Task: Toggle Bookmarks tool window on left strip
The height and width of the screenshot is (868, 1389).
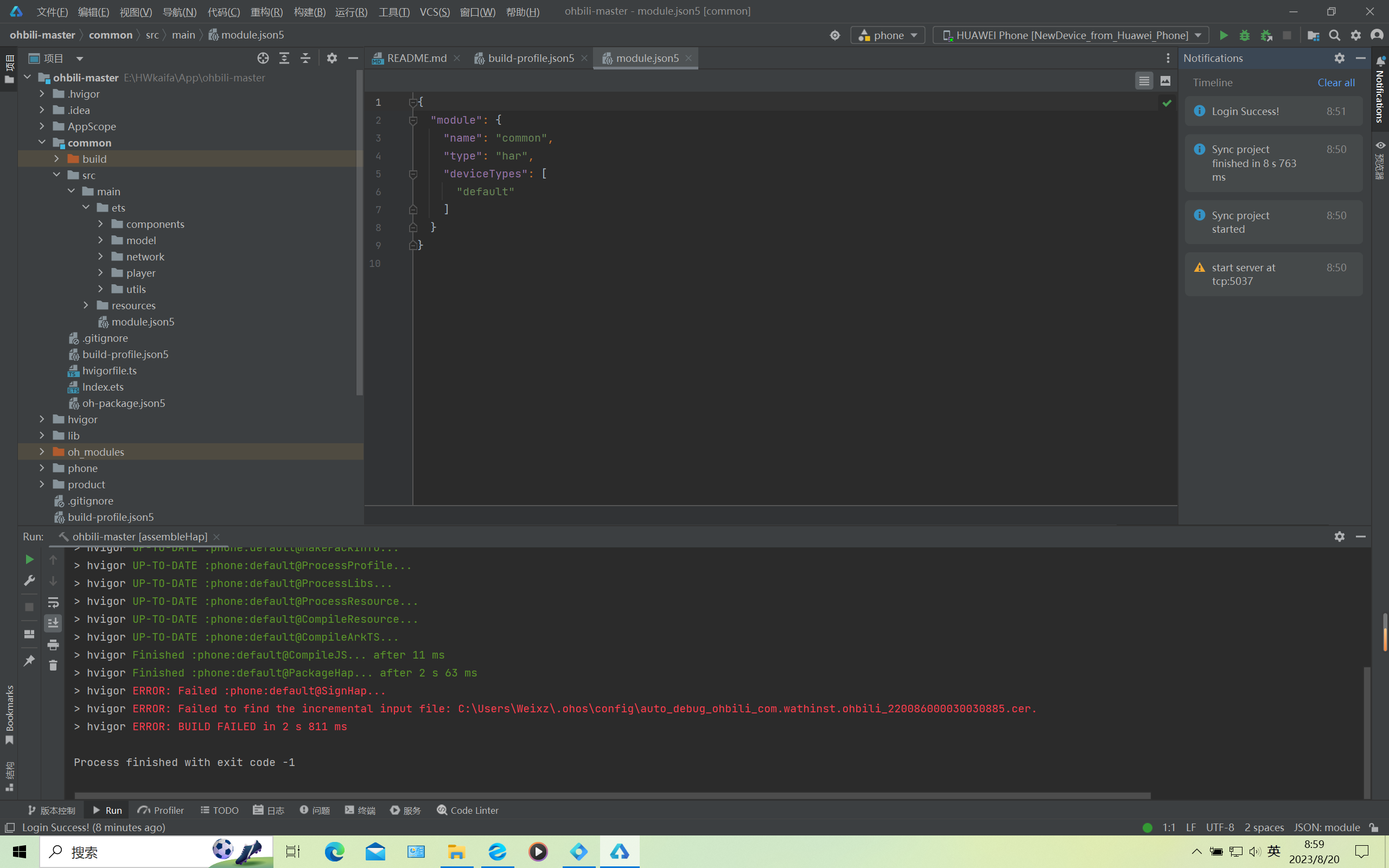Action: tap(9, 714)
